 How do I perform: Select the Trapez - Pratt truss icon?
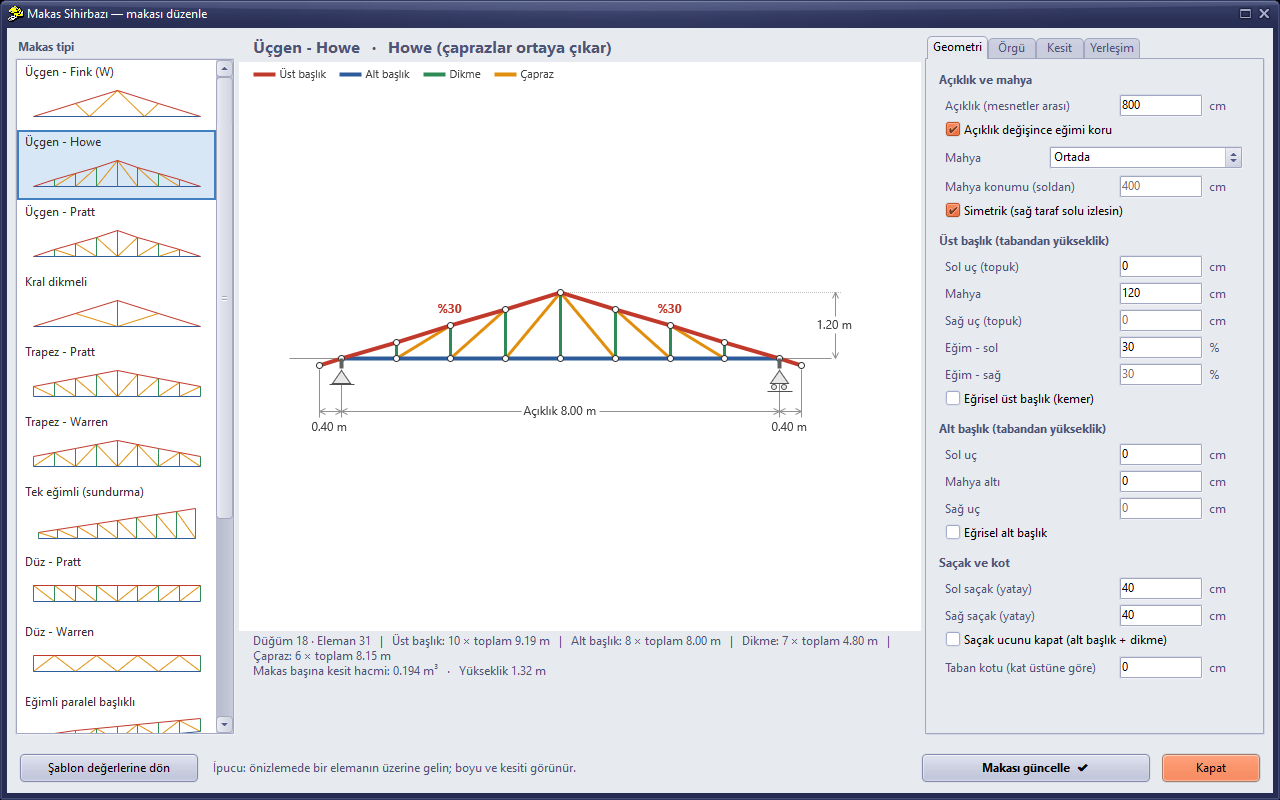117,384
